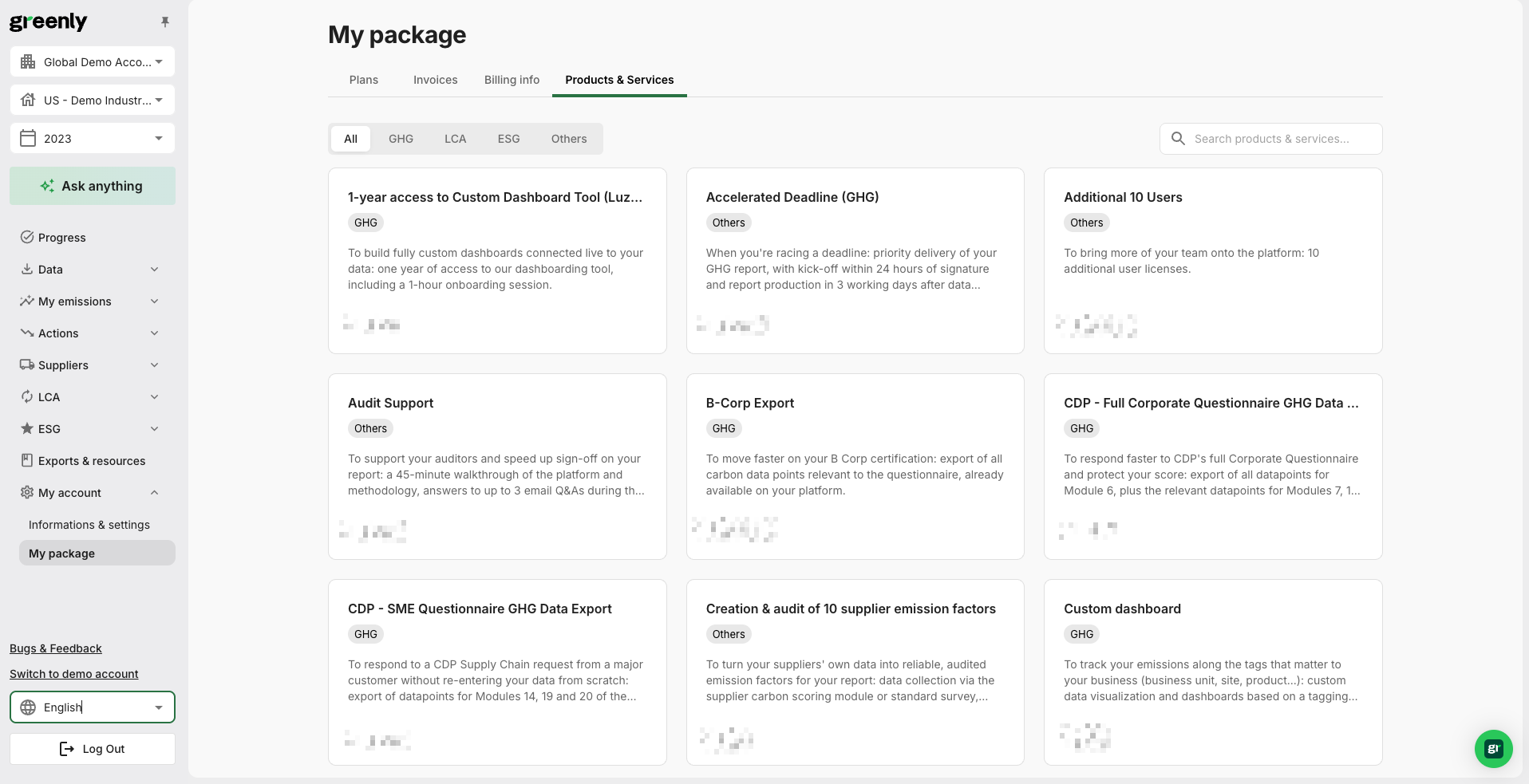The image size is (1529, 784).
Task: Open the Billing info tab
Action: pyautogui.click(x=512, y=80)
